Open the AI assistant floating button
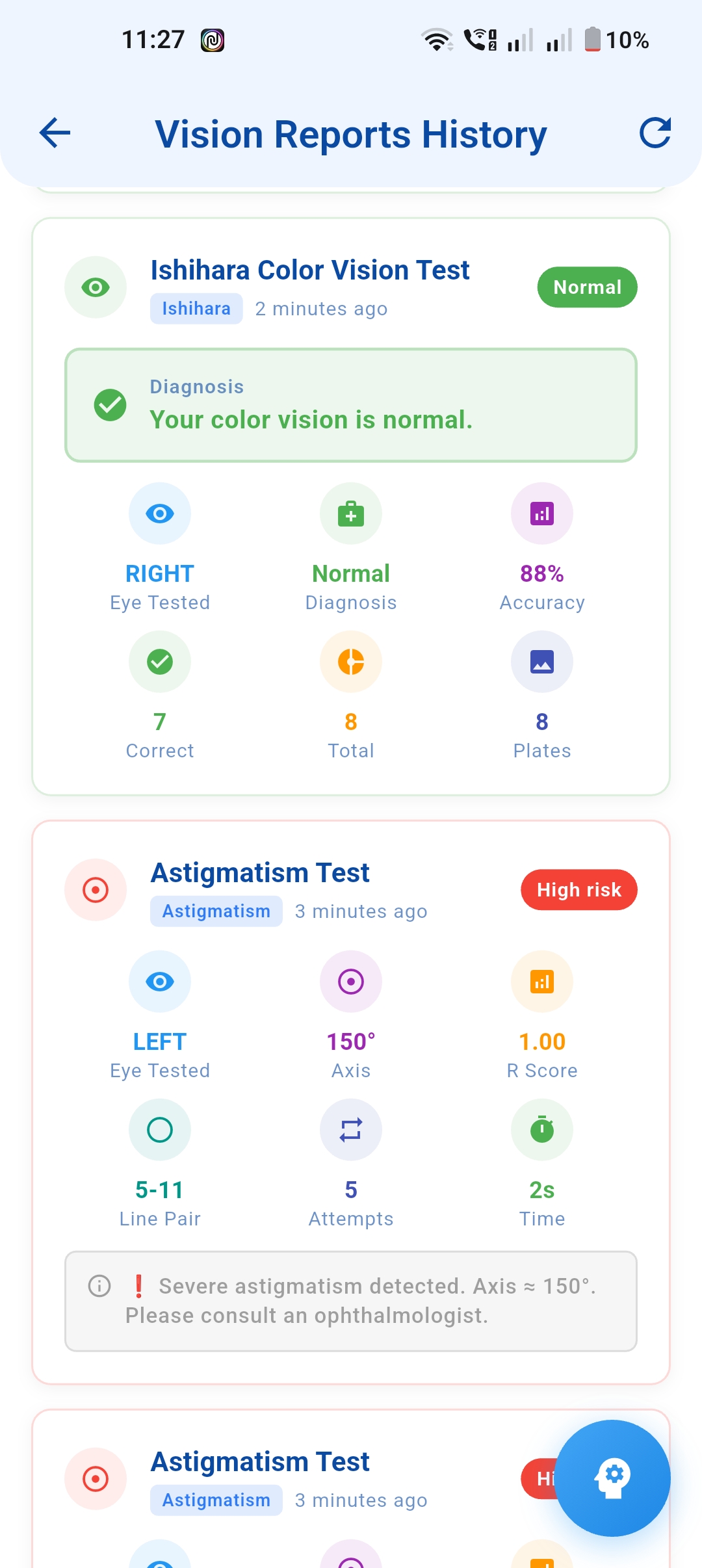Viewport: 702px width, 1568px height. click(612, 1478)
